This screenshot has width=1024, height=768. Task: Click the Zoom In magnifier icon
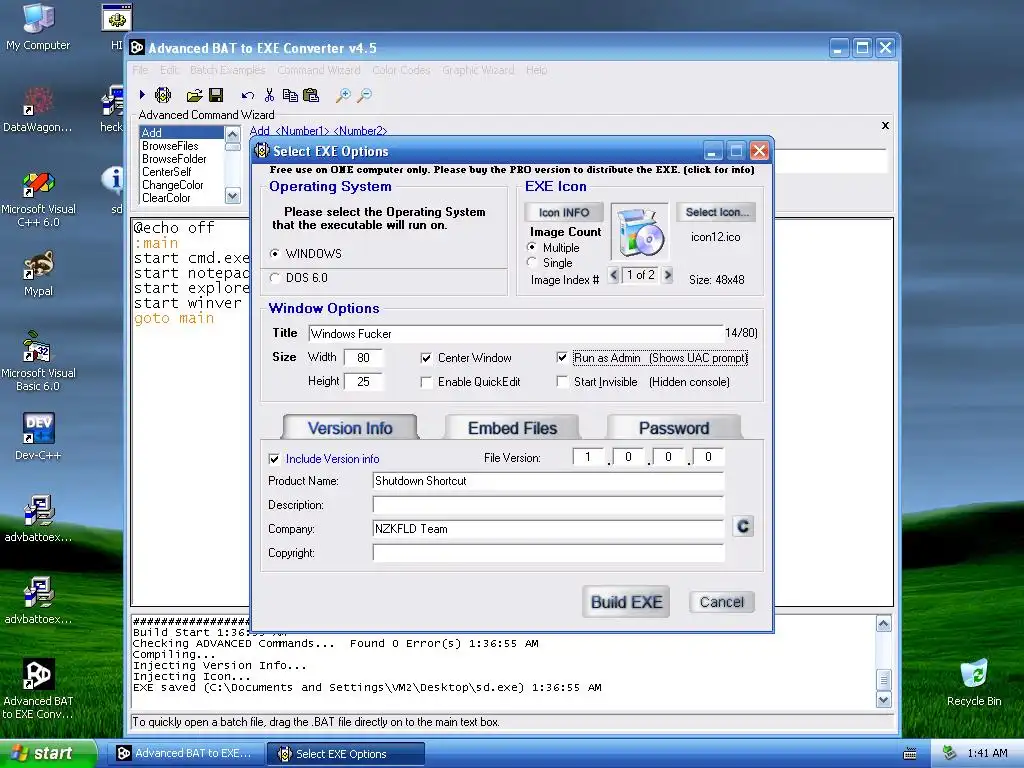pyautogui.click(x=343, y=96)
